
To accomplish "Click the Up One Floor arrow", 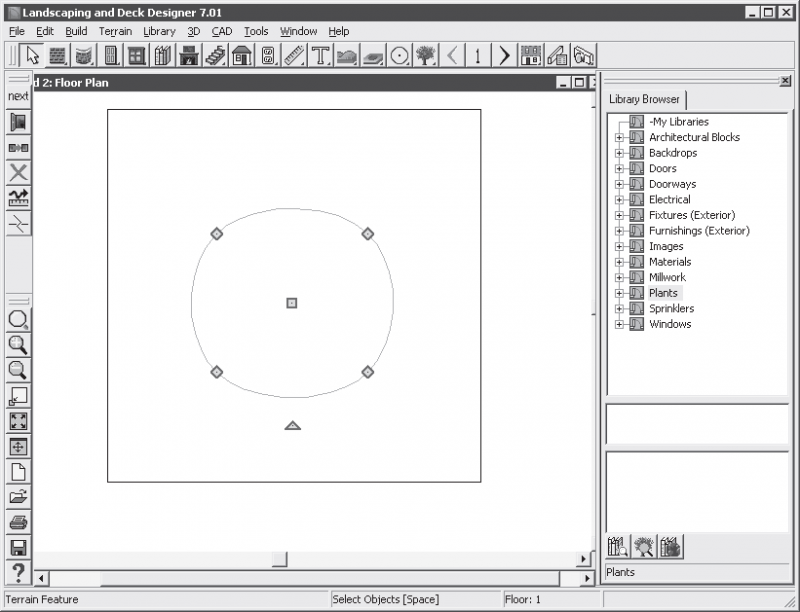I will coord(504,56).
